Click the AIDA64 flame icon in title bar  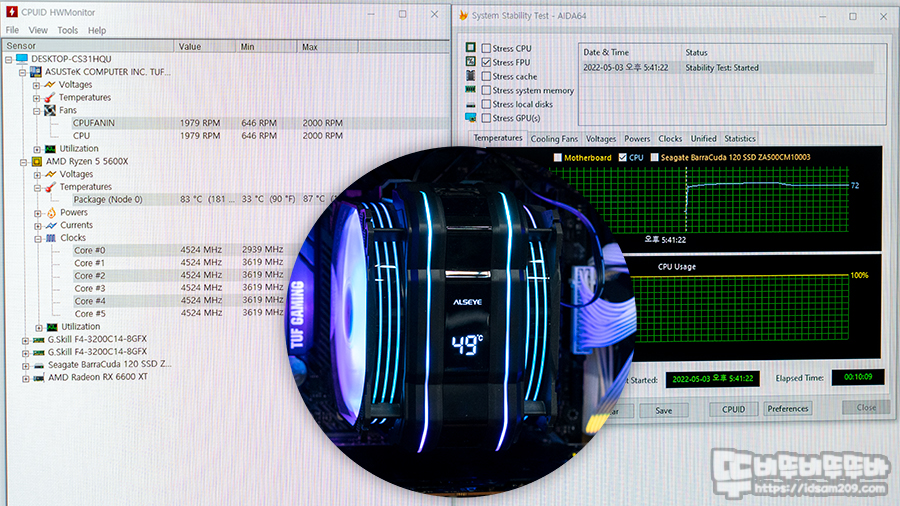pyautogui.click(x=464, y=15)
